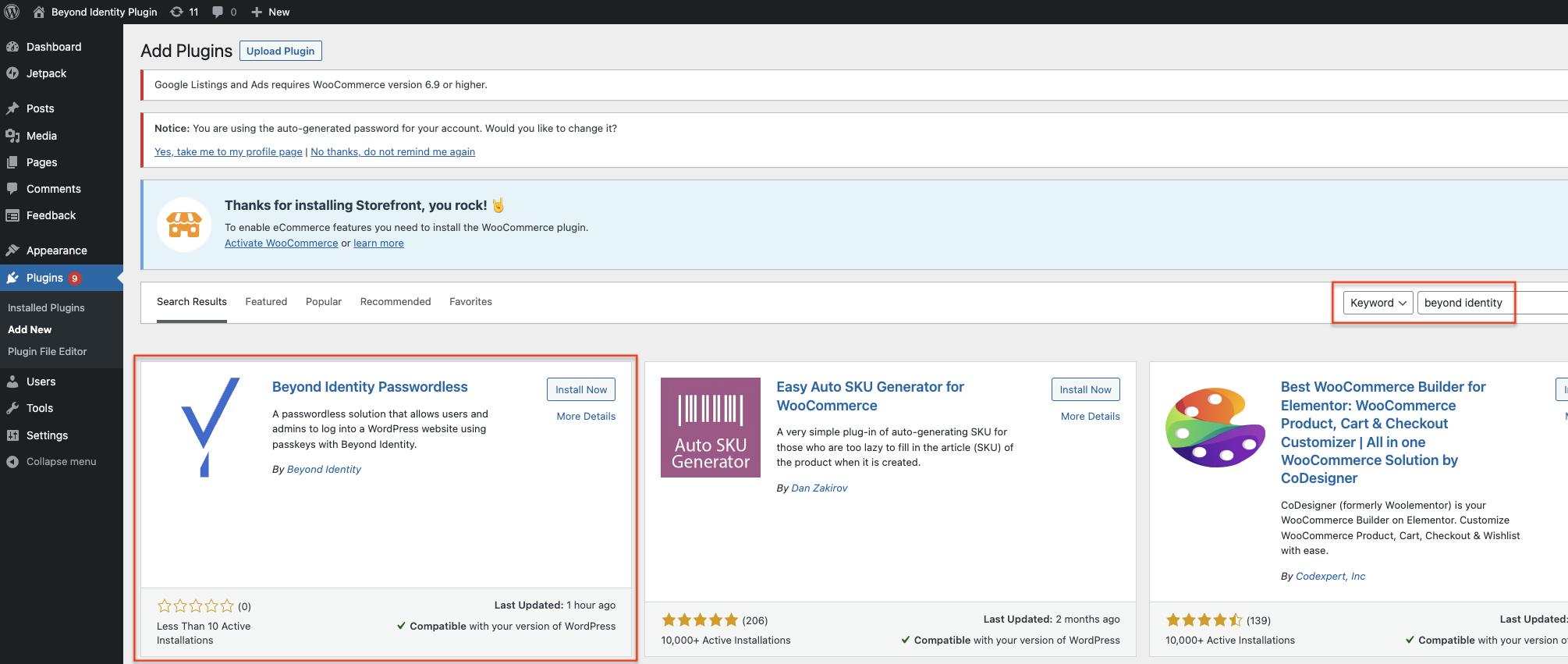Click the Upload Plugin button
The width and height of the screenshot is (1568, 664).
[281, 51]
